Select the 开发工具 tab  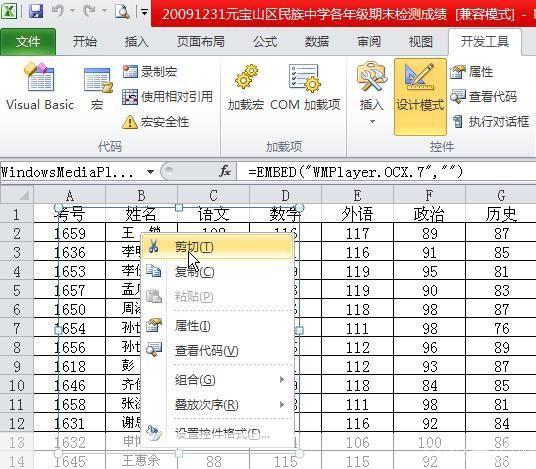click(485, 42)
